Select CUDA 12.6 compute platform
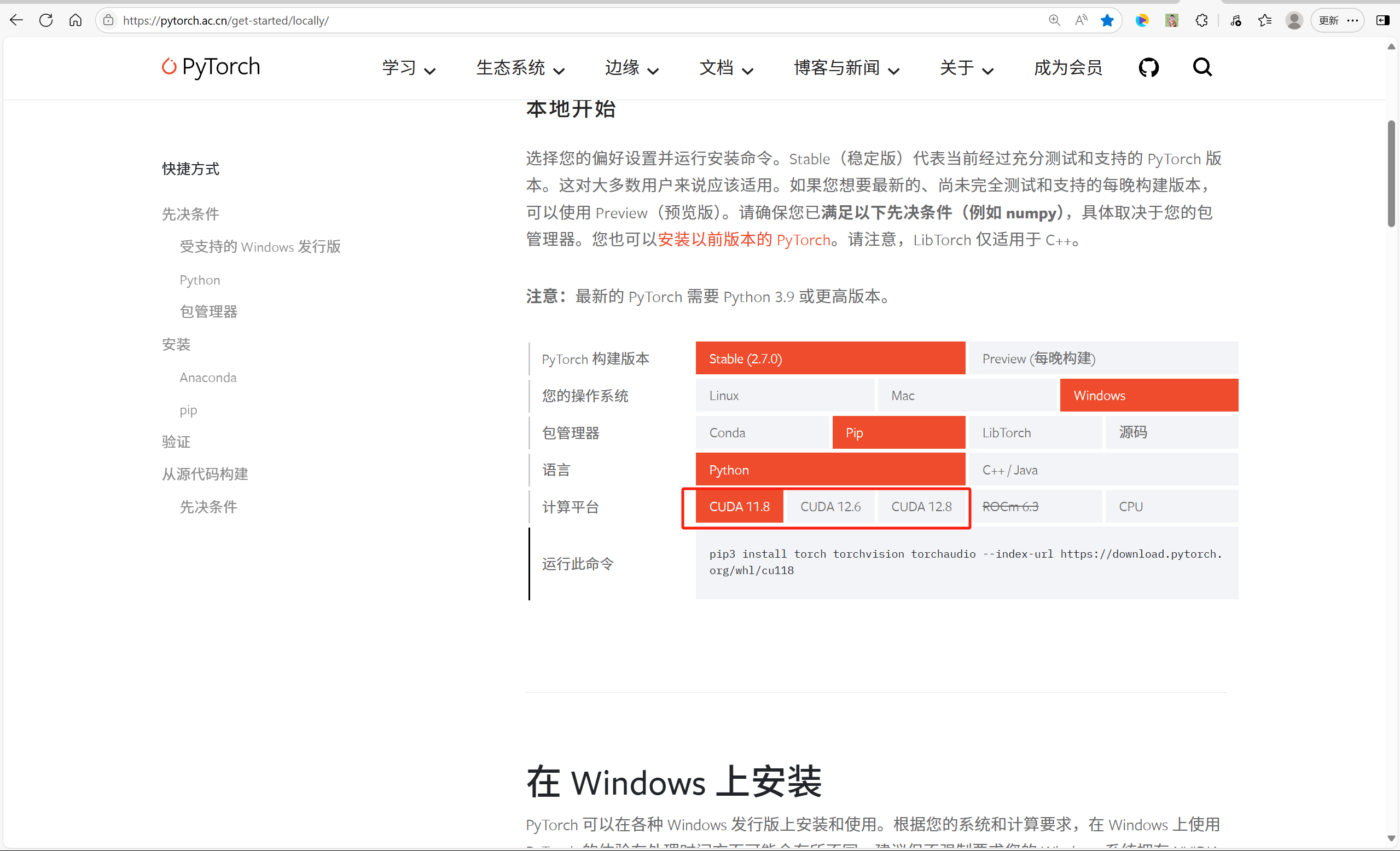Viewport: 1400px width, 851px height. click(x=830, y=507)
